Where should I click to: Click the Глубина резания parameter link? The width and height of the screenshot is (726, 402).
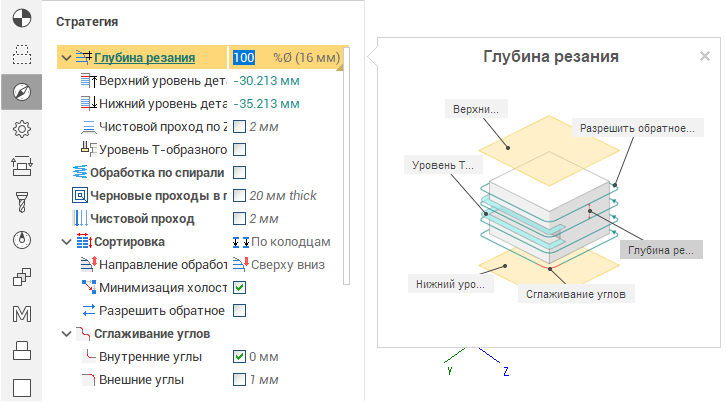click(144, 58)
